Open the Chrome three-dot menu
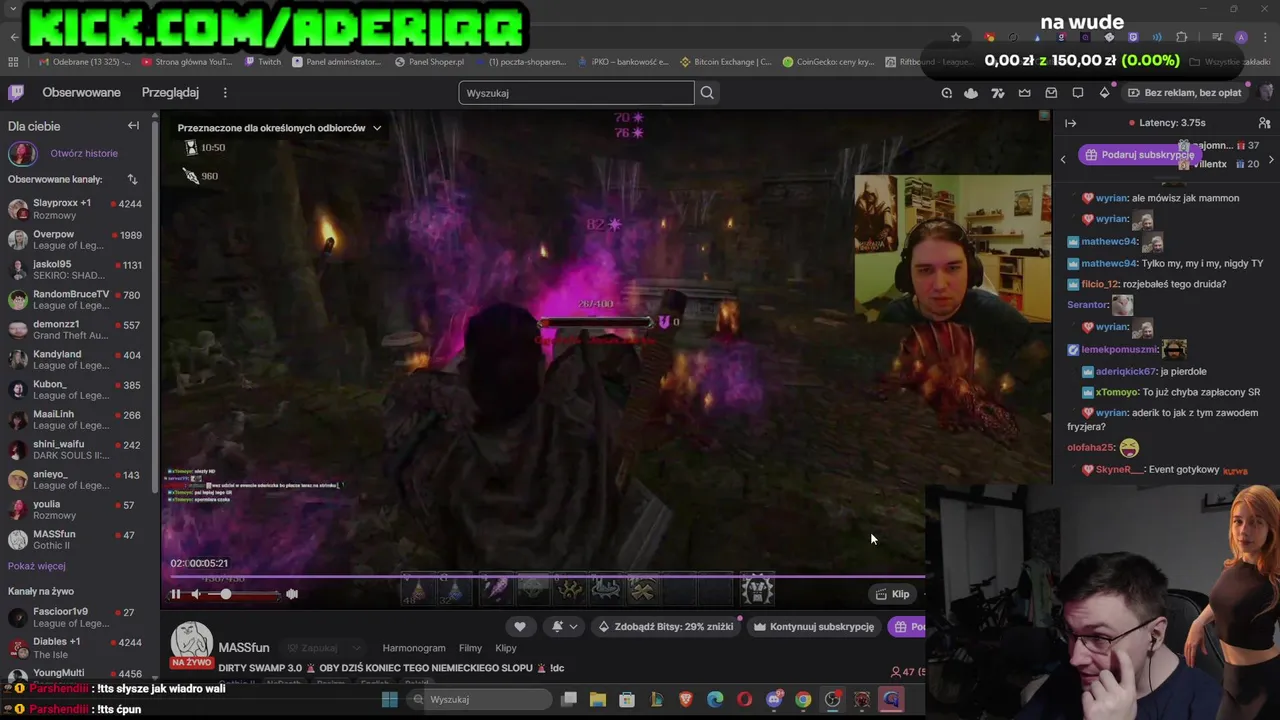The image size is (1280, 720). pos(1265,37)
